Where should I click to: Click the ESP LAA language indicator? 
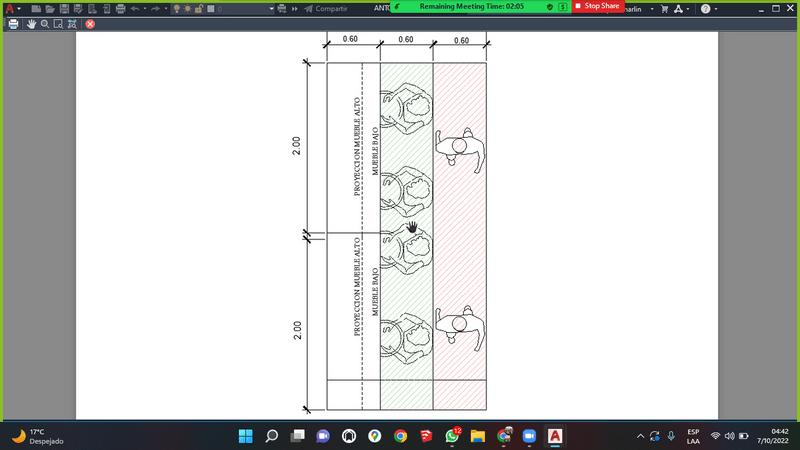(693, 437)
